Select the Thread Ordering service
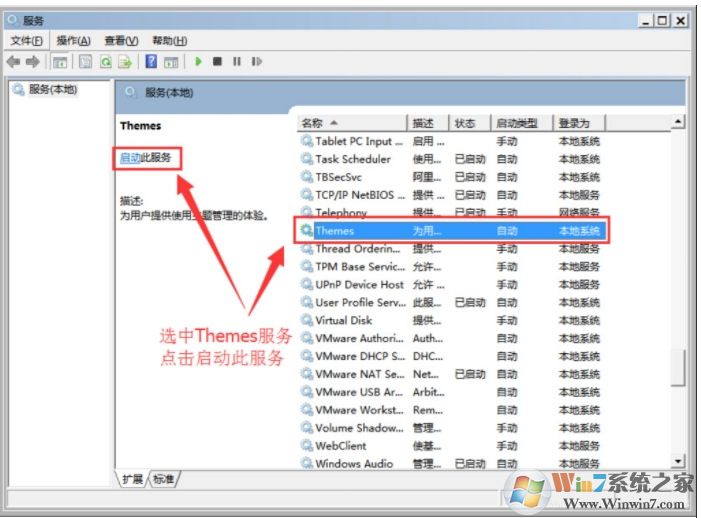 point(450,249)
